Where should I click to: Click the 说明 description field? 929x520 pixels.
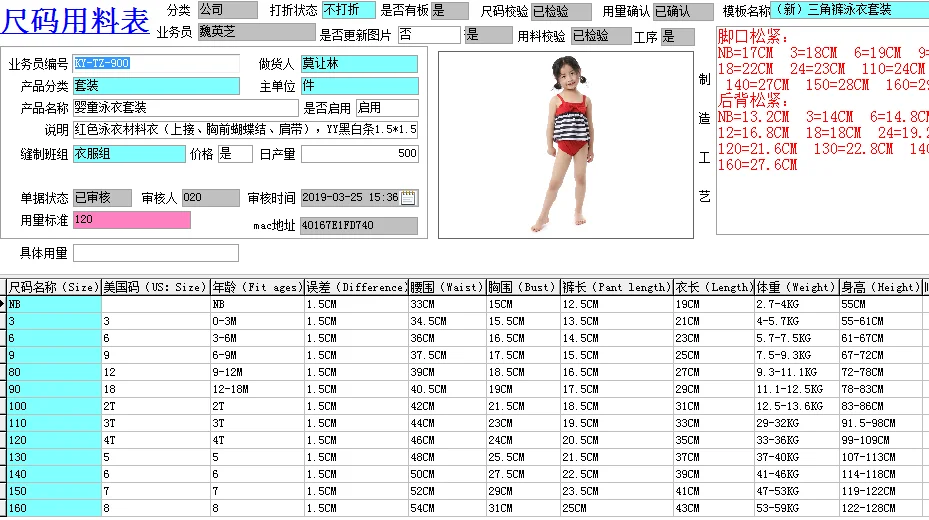click(245, 130)
